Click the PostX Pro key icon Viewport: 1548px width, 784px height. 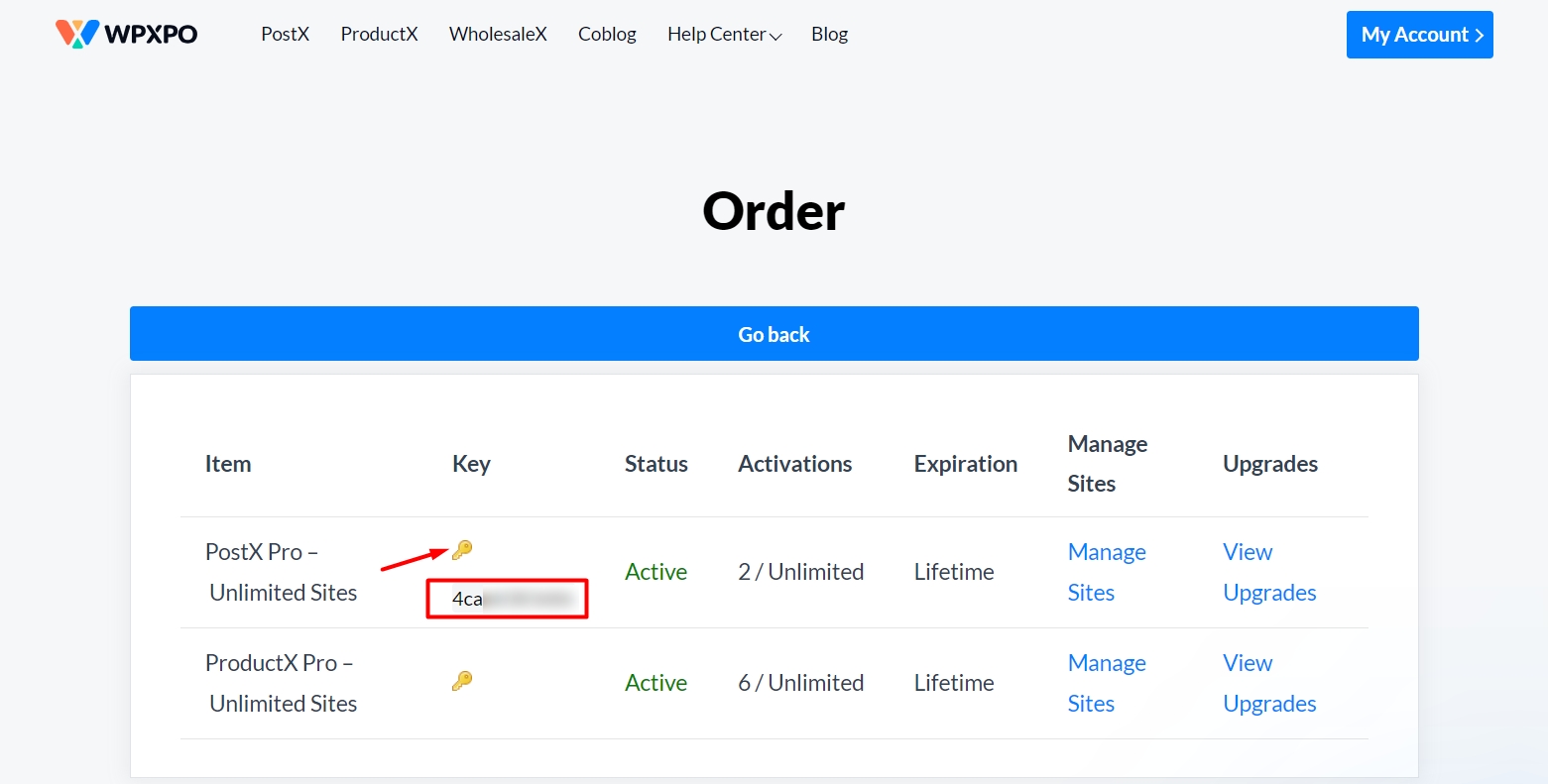pyautogui.click(x=462, y=550)
